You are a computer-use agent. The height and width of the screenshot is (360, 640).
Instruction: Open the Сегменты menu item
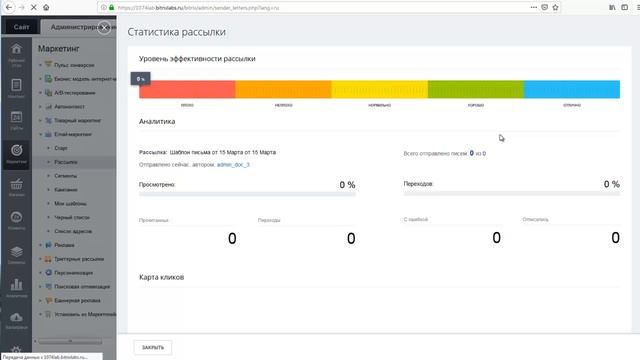pyautogui.click(x=65, y=176)
